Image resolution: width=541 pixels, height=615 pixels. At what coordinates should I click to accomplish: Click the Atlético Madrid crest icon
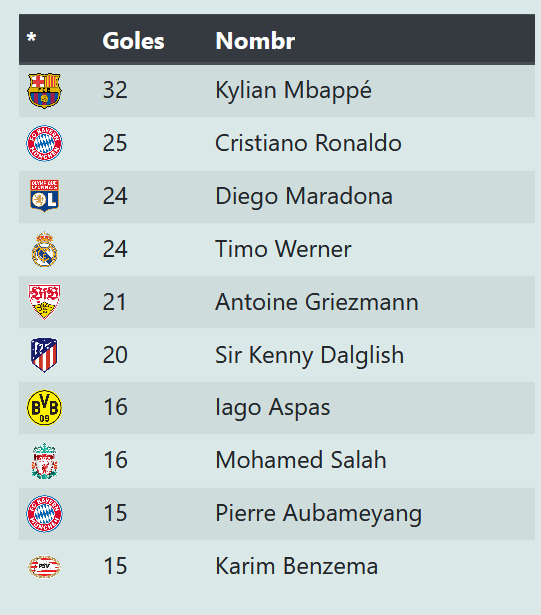coord(44,355)
